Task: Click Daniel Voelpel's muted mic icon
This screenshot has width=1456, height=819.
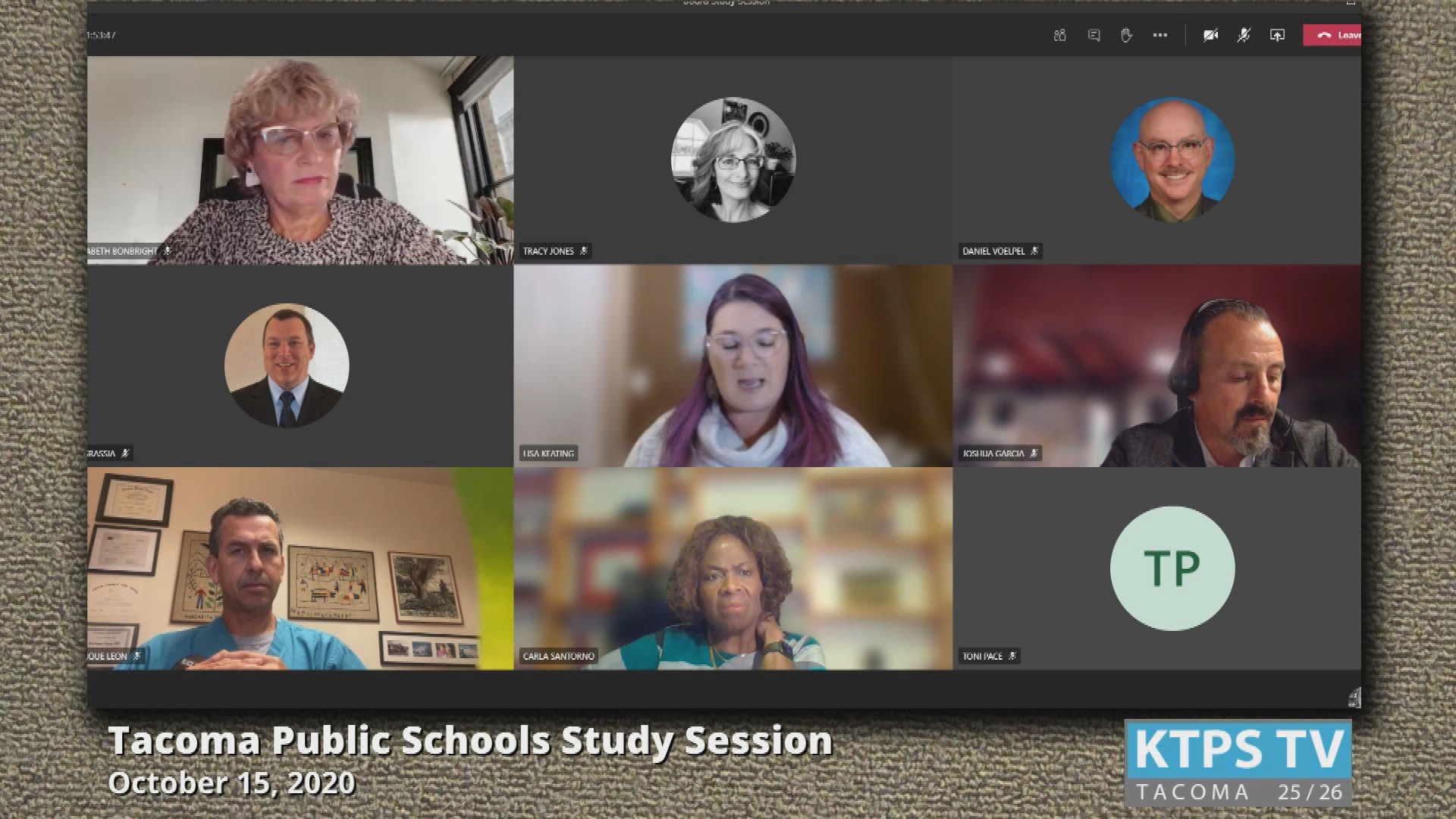Action: coord(1034,251)
